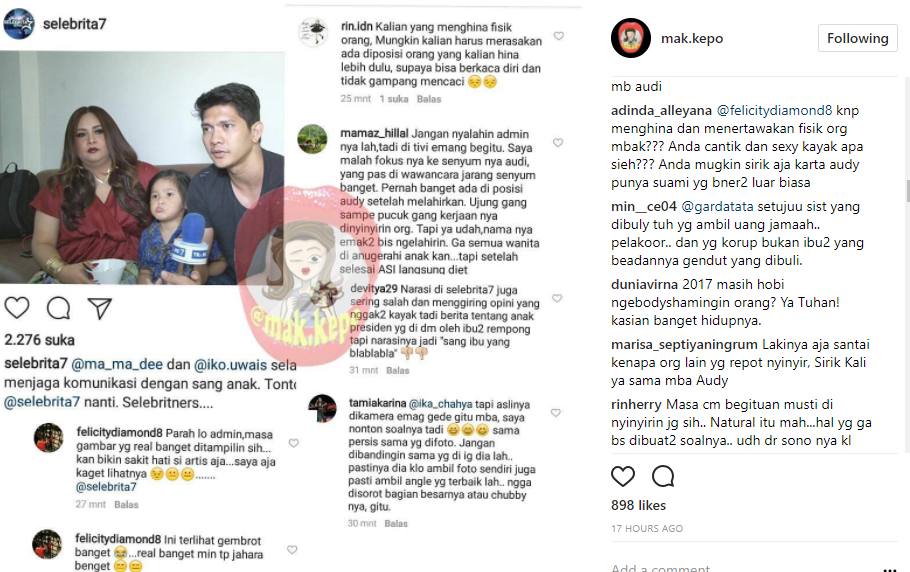Viewport: 910px width, 572px height.
Task: Like the mak.kepo post above 898 likes
Action: pyautogui.click(x=623, y=476)
